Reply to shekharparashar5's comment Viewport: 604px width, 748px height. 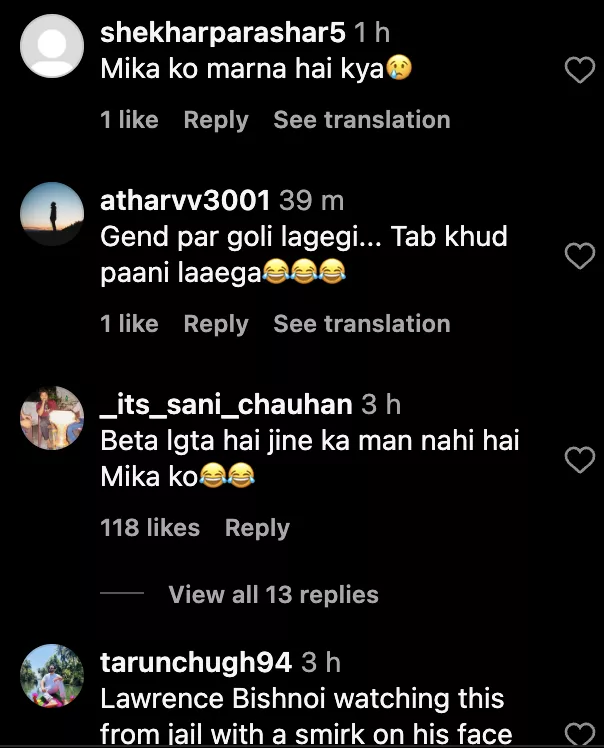[x=216, y=120]
